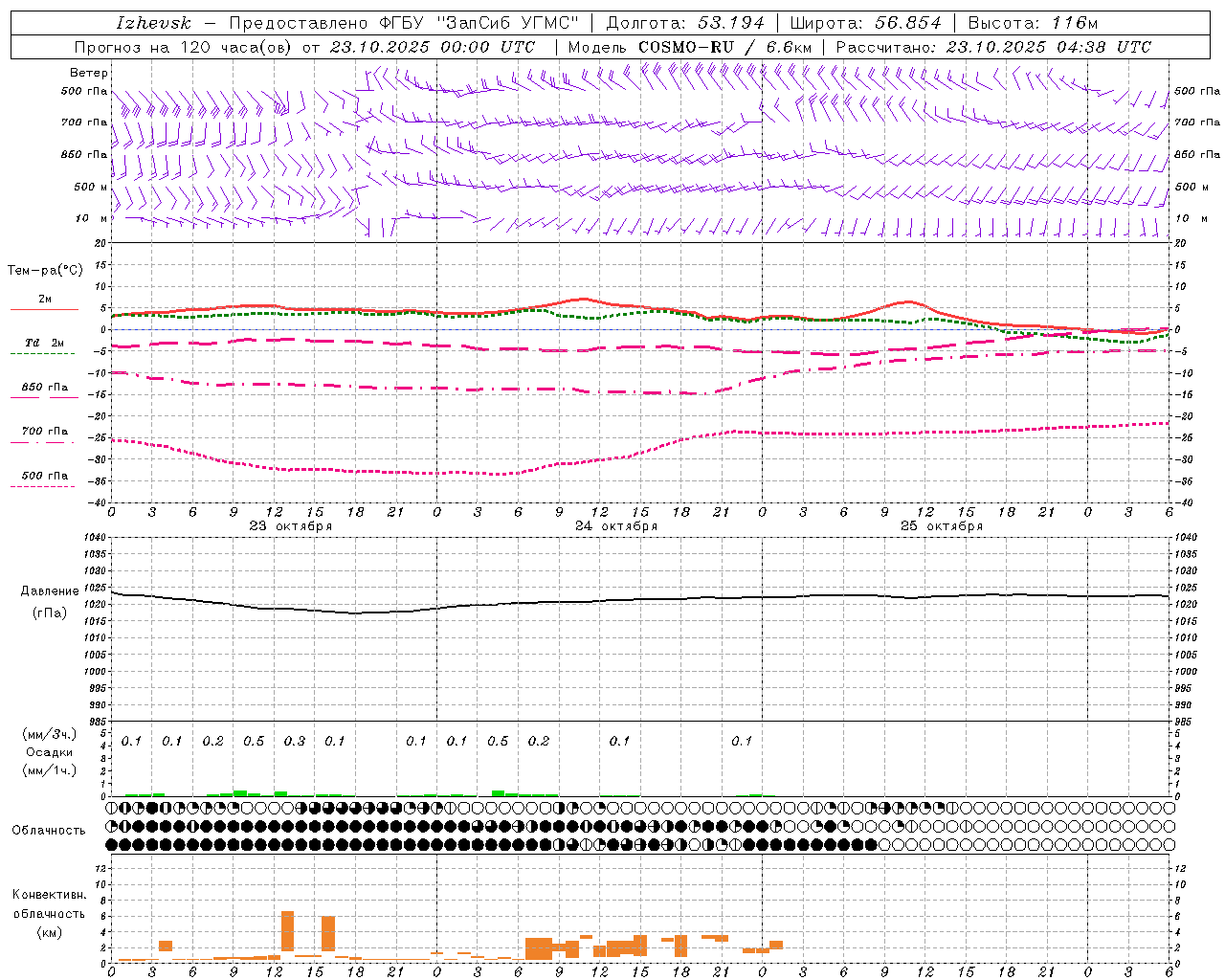This screenshot has height=980, width=1225.
Task: Select the "700 гПа" temperature legend entry
Action: pos(45,432)
